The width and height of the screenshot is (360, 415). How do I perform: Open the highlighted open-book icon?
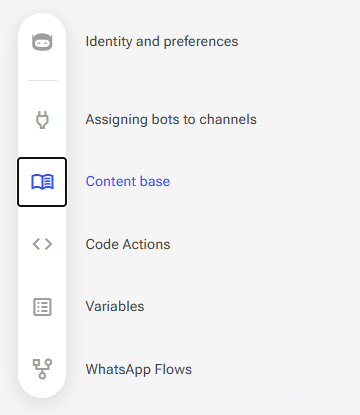coord(42,182)
